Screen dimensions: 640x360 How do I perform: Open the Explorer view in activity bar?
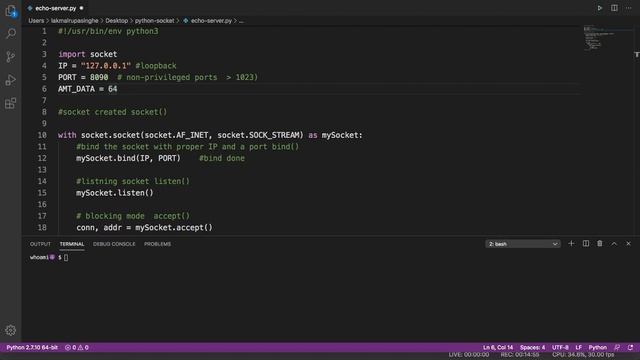click(x=11, y=11)
